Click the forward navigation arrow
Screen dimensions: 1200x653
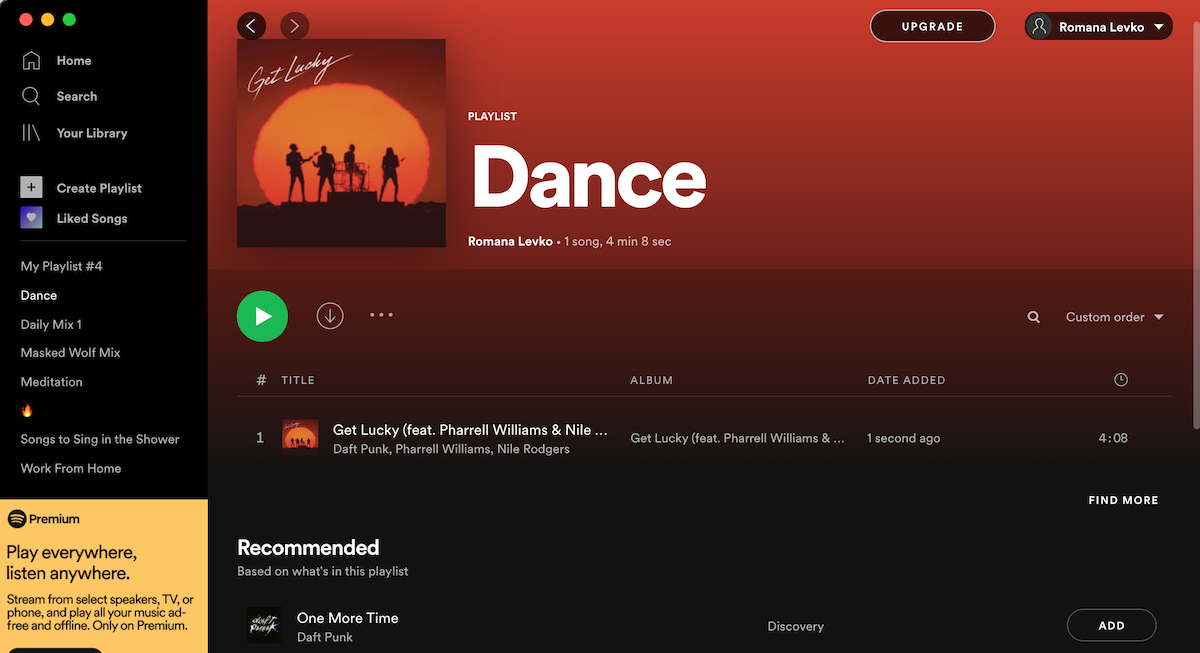(x=294, y=26)
